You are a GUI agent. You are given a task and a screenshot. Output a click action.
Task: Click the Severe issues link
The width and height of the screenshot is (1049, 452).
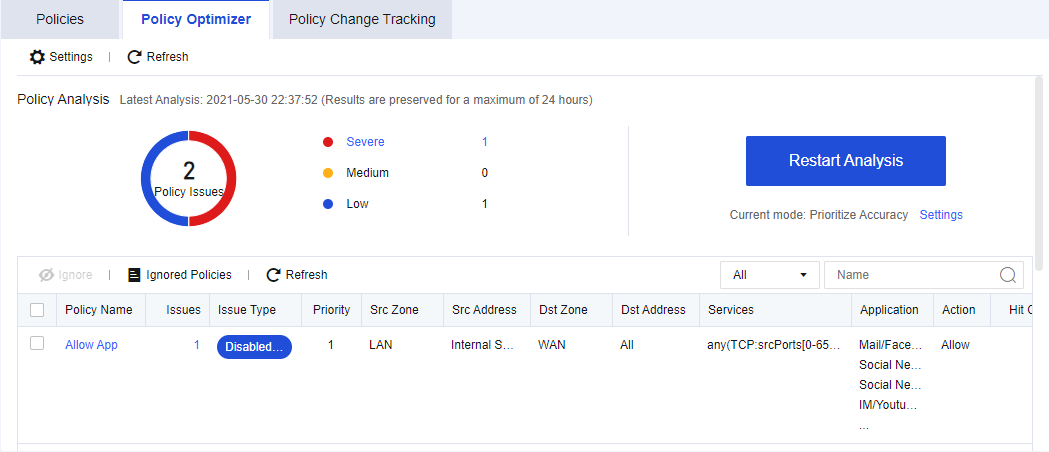(x=365, y=142)
